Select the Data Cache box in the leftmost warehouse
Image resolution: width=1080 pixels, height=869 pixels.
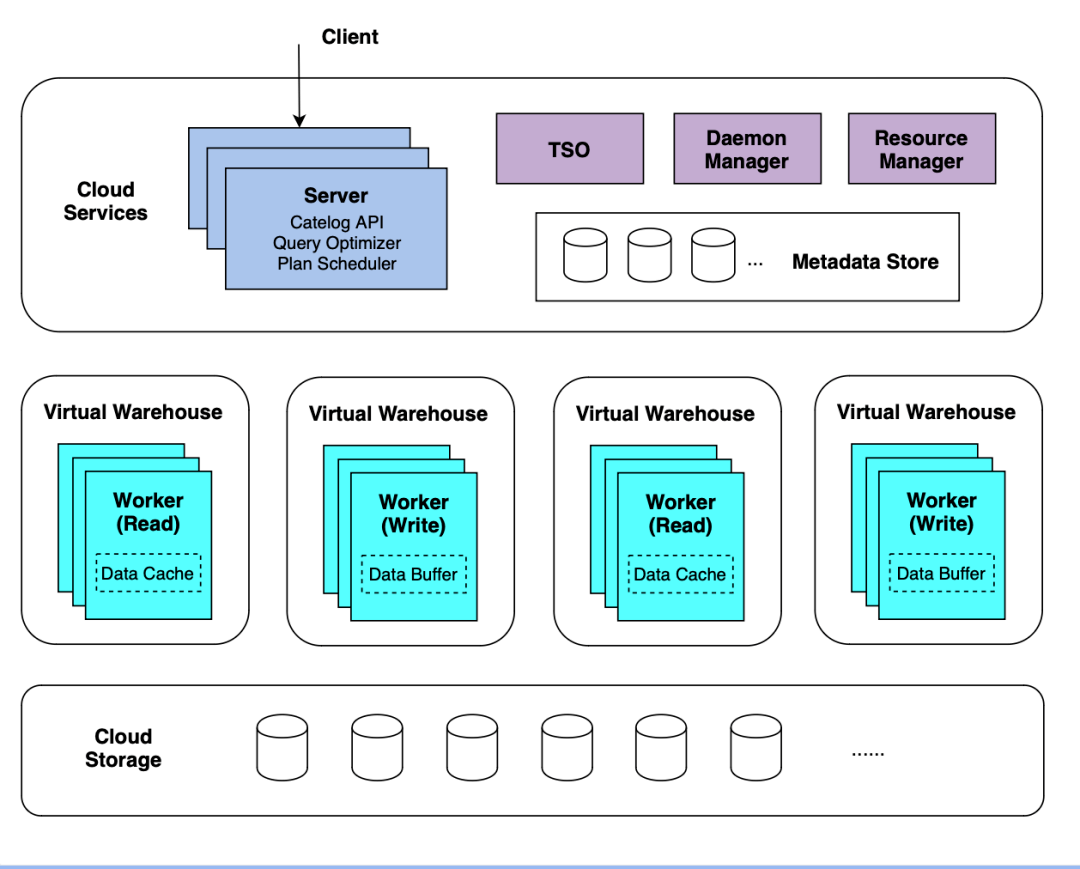point(148,573)
